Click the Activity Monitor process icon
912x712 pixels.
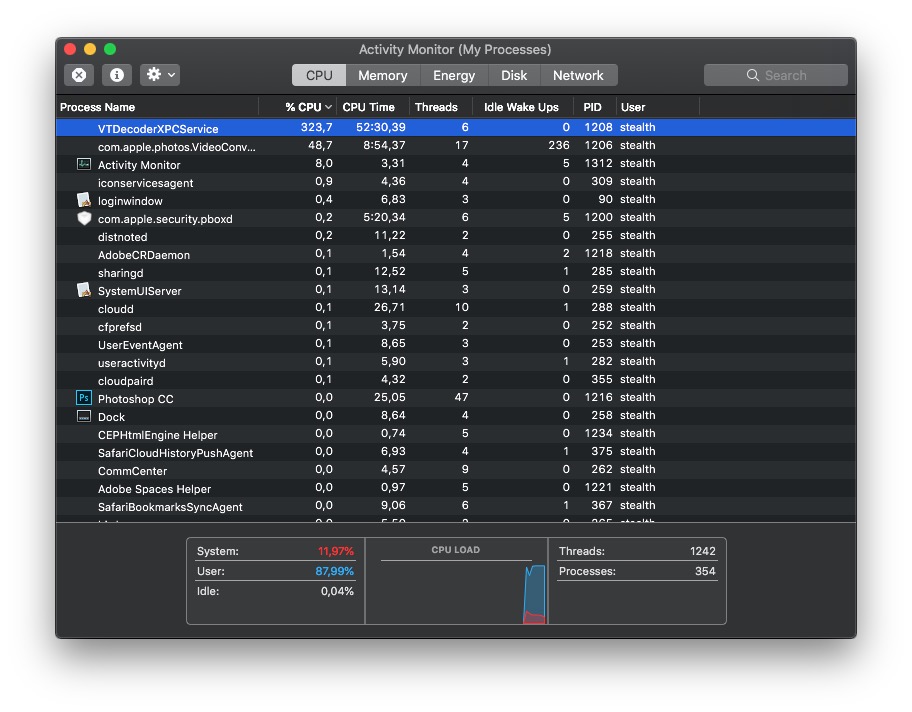(x=84, y=164)
